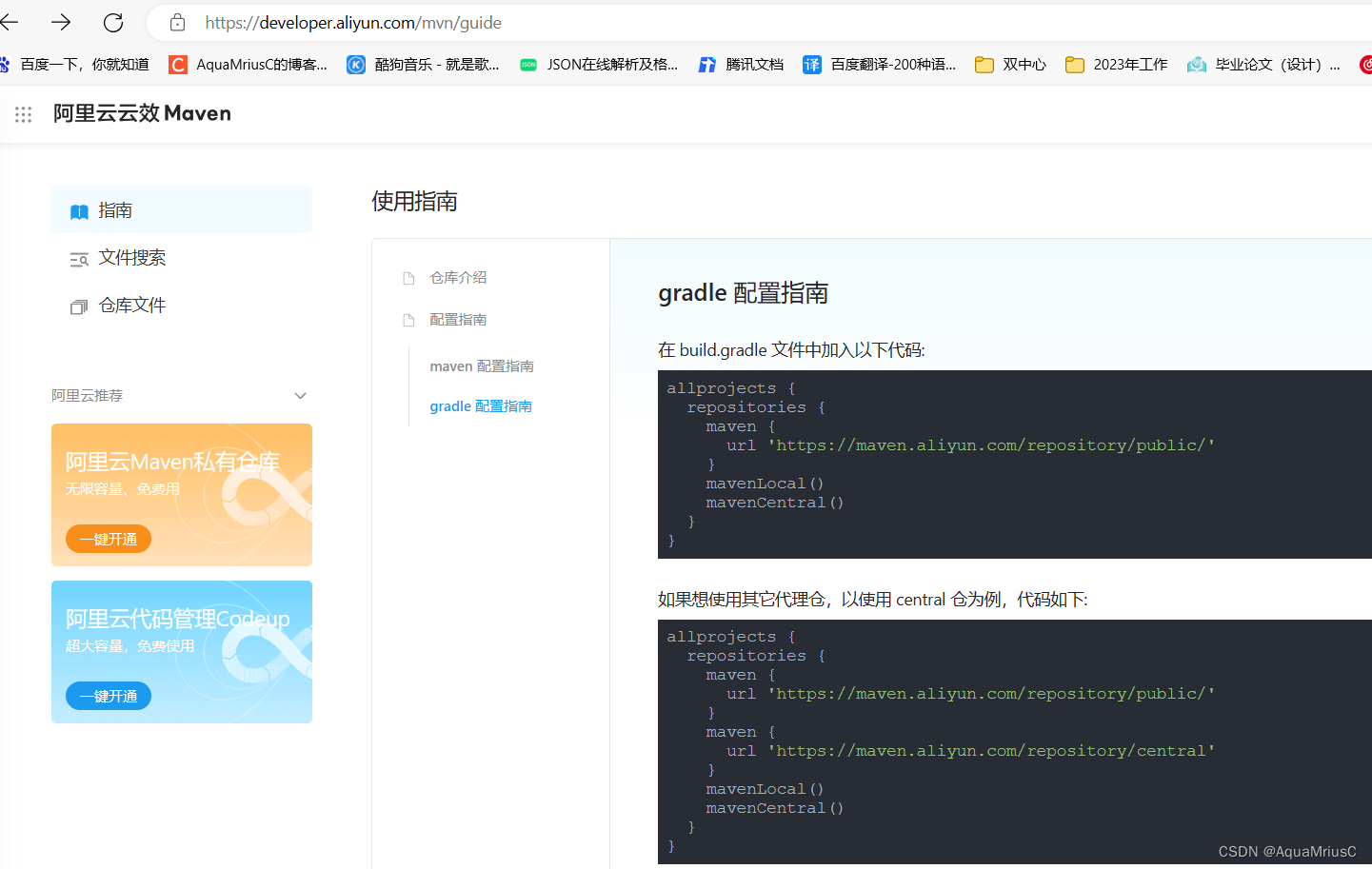The width and height of the screenshot is (1372, 869).
Task: Open the 阿里云代码管理Codeup promo banner
Action: click(x=182, y=652)
